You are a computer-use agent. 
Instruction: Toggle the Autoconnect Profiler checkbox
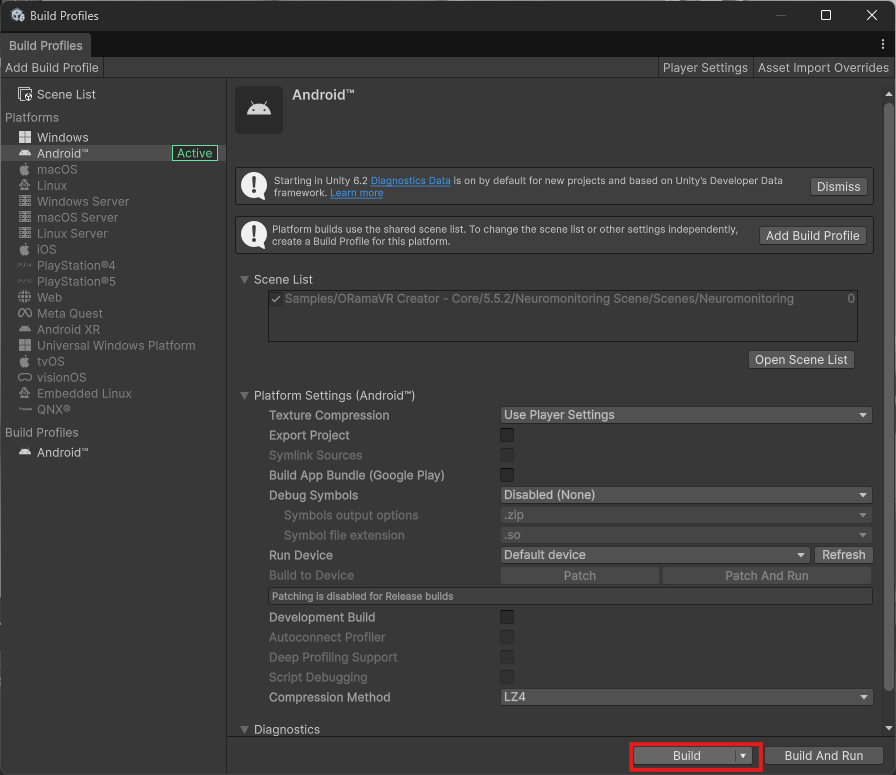[x=507, y=637]
